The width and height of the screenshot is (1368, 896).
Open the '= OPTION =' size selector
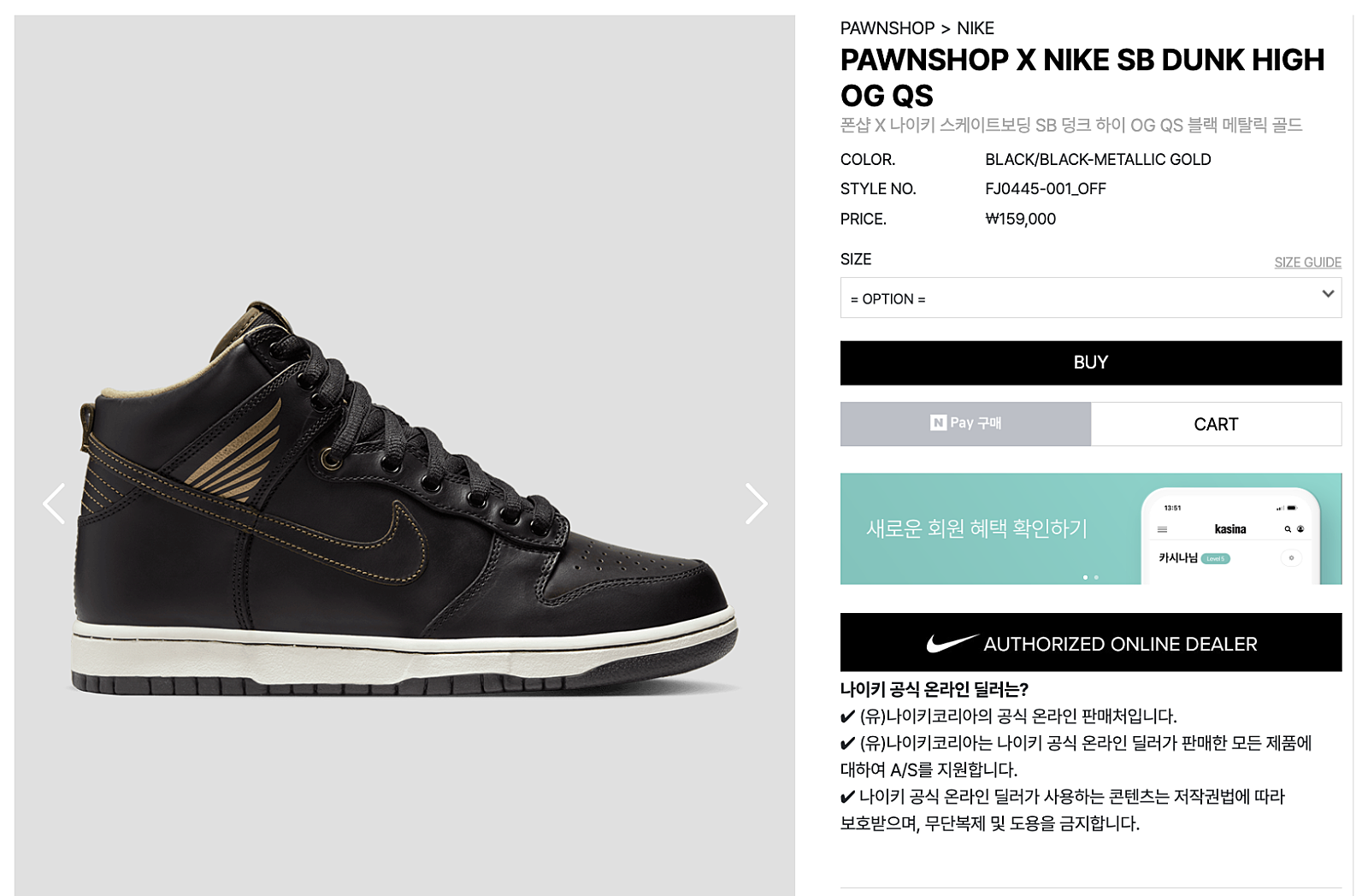(x=1090, y=298)
